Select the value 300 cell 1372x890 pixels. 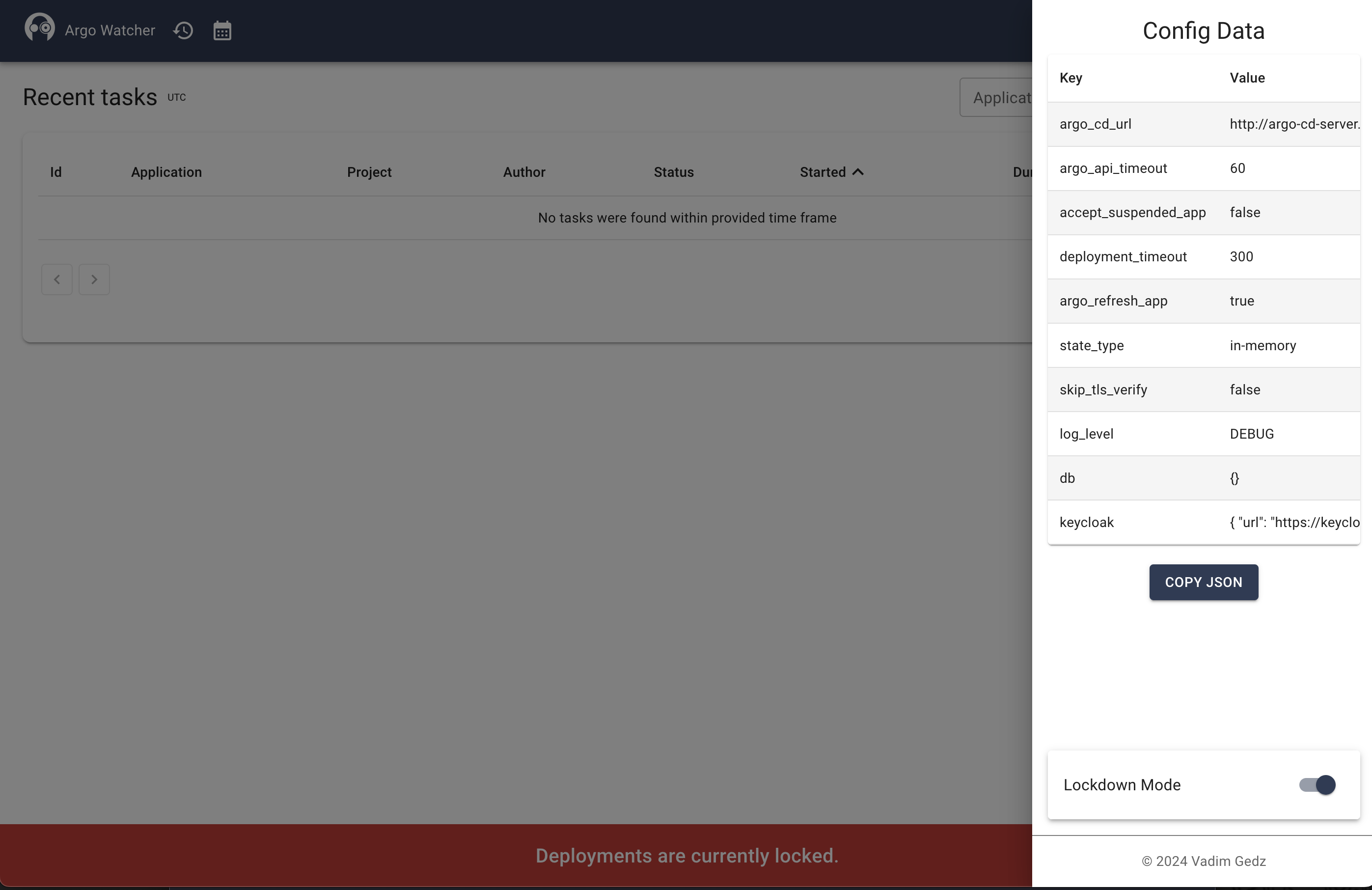[x=1289, y=256]
